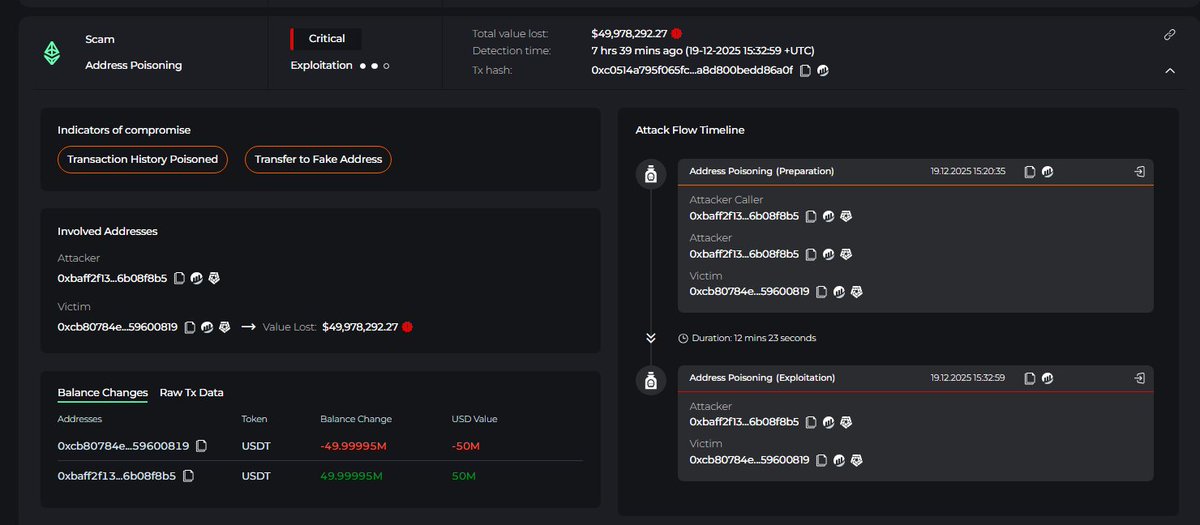This screenshot has width=1200, height=525.
Task: Open chart icon for Involved Addresses Attacker
Action: click(x=196, y=278)
